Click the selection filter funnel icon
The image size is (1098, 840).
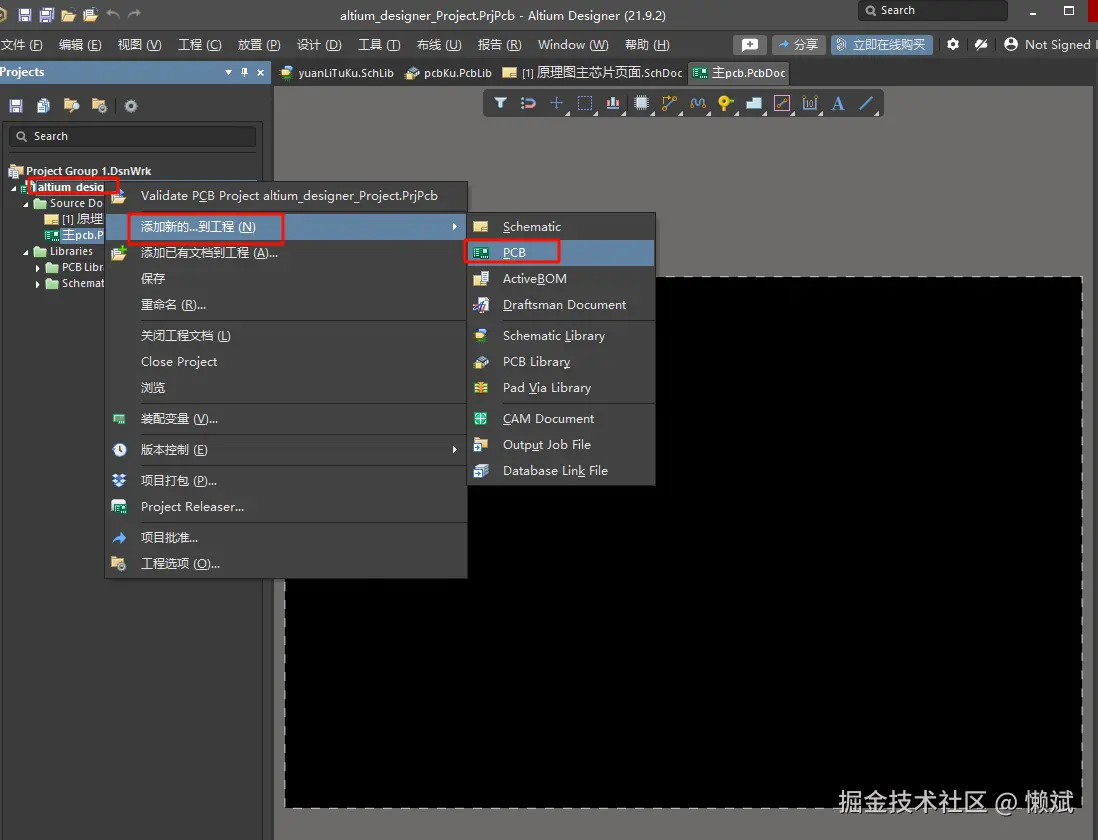coord(500,103)
